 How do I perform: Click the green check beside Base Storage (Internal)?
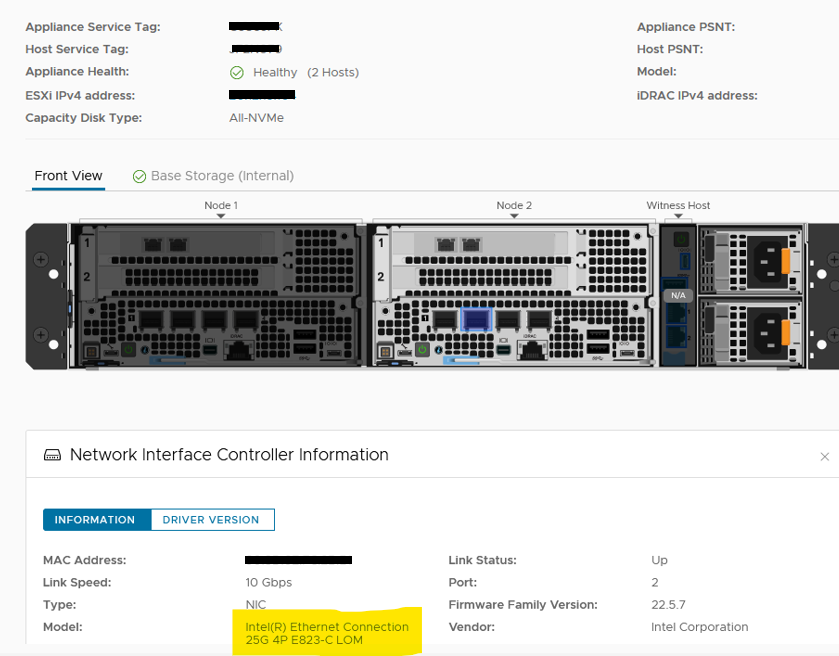140,175
